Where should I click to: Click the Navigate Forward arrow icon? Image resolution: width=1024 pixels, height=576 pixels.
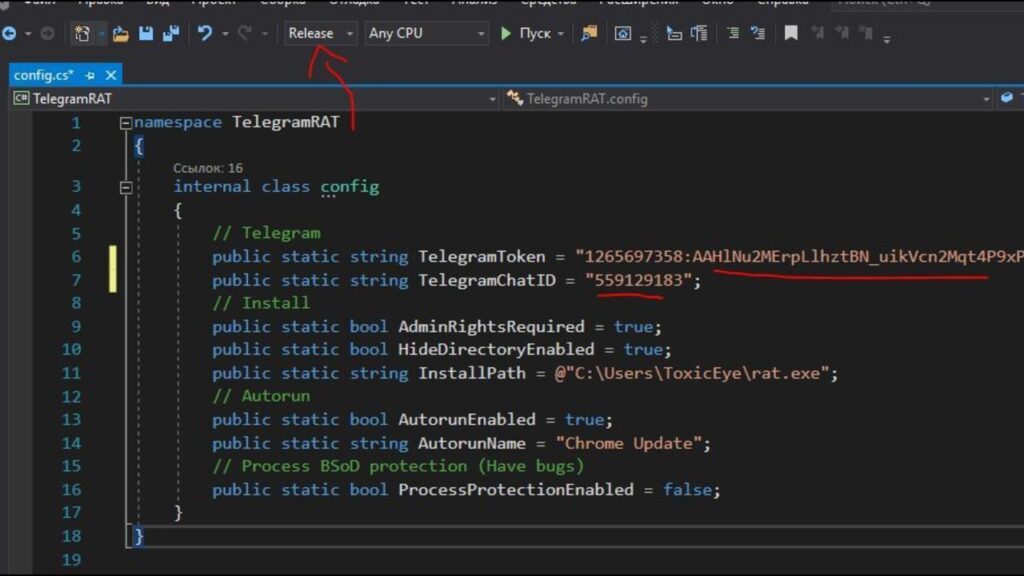[x=47, y=33]
